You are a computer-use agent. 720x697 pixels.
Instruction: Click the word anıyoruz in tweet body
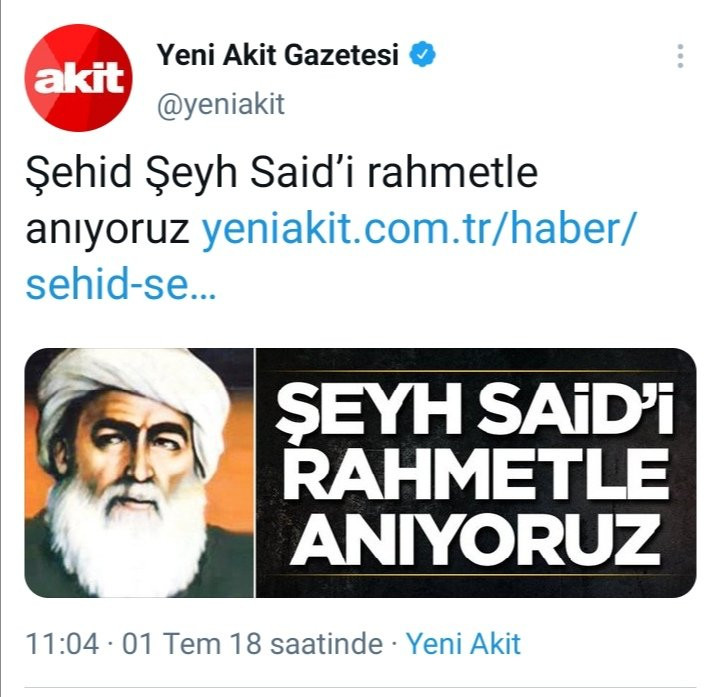tap(107, 230)
